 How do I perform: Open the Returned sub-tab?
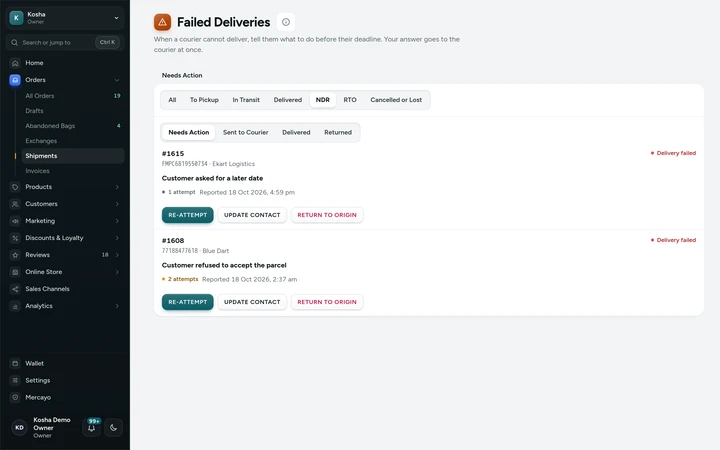tap(338, 132)
